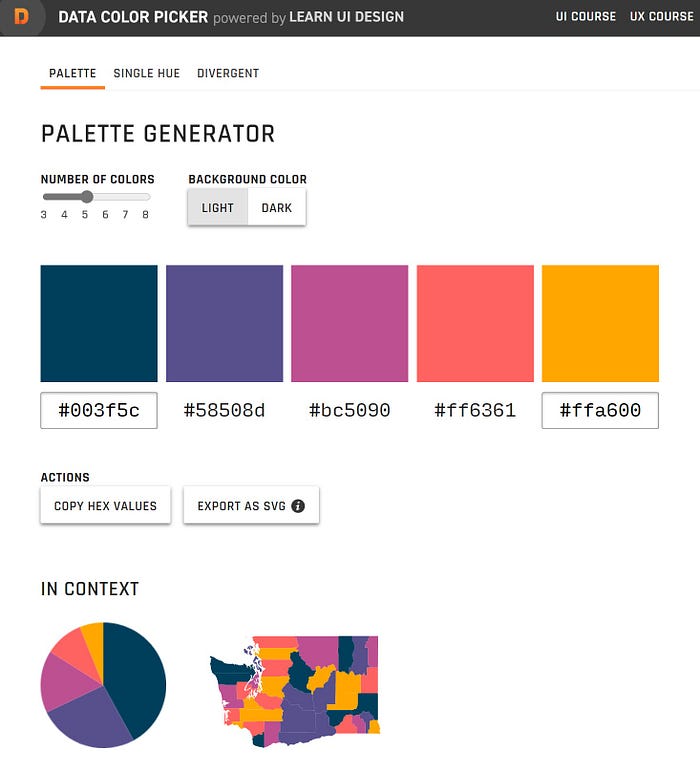
Task: Click the info icon on Export as SVG
Action: coord(298,506)
